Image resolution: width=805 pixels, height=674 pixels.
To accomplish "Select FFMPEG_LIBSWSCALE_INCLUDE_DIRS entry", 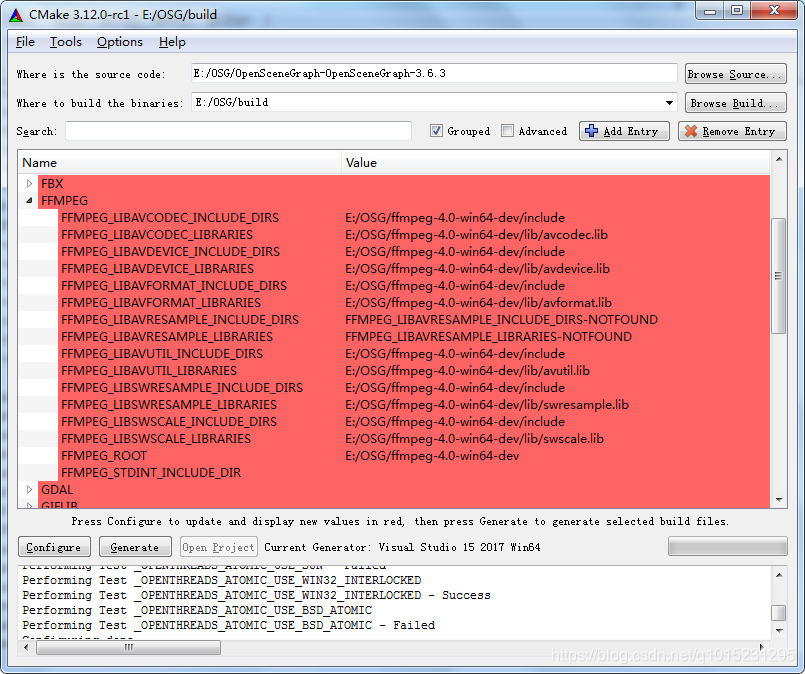I will point(169,421).
